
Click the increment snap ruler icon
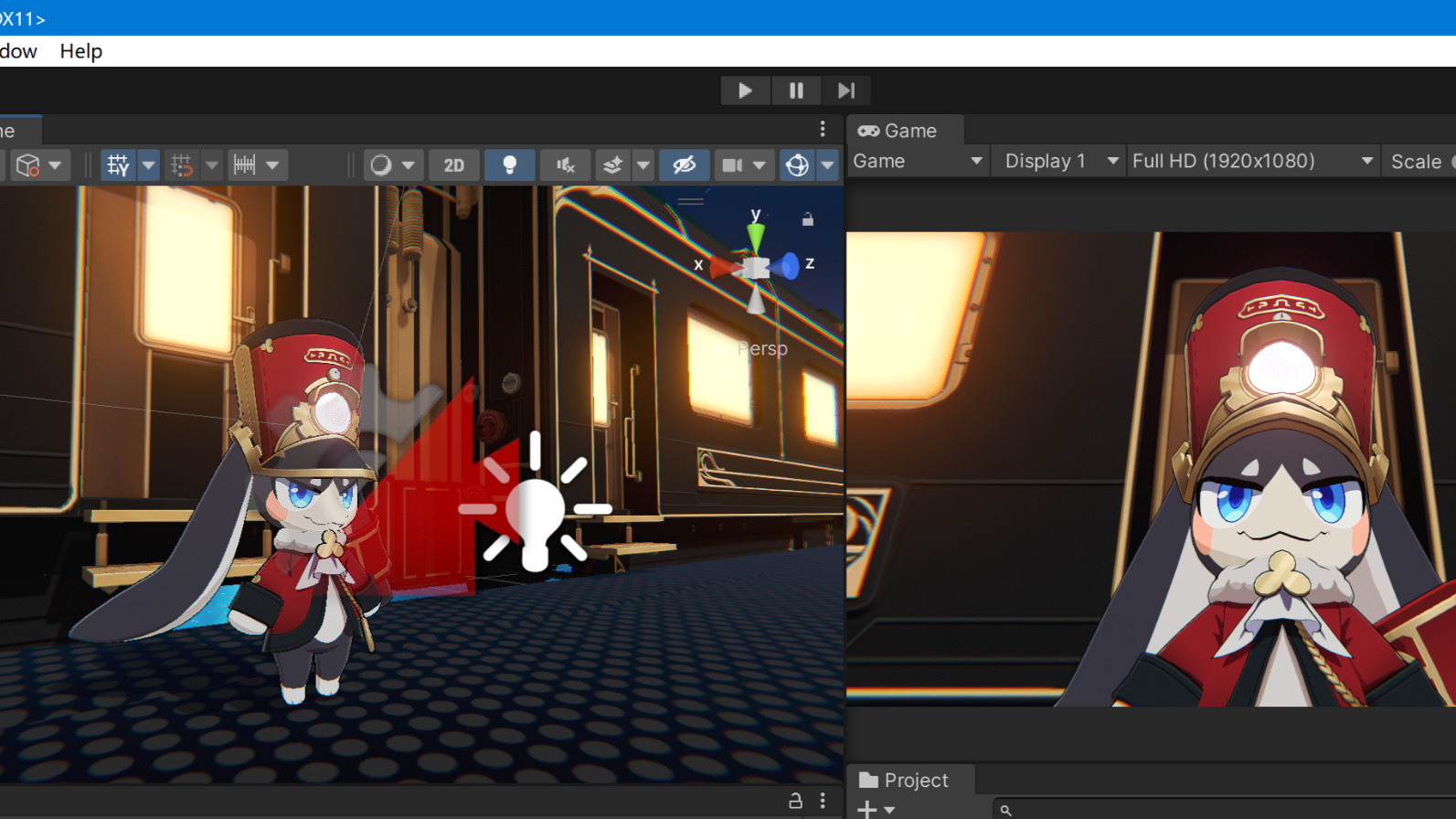(x=244, y=165)
